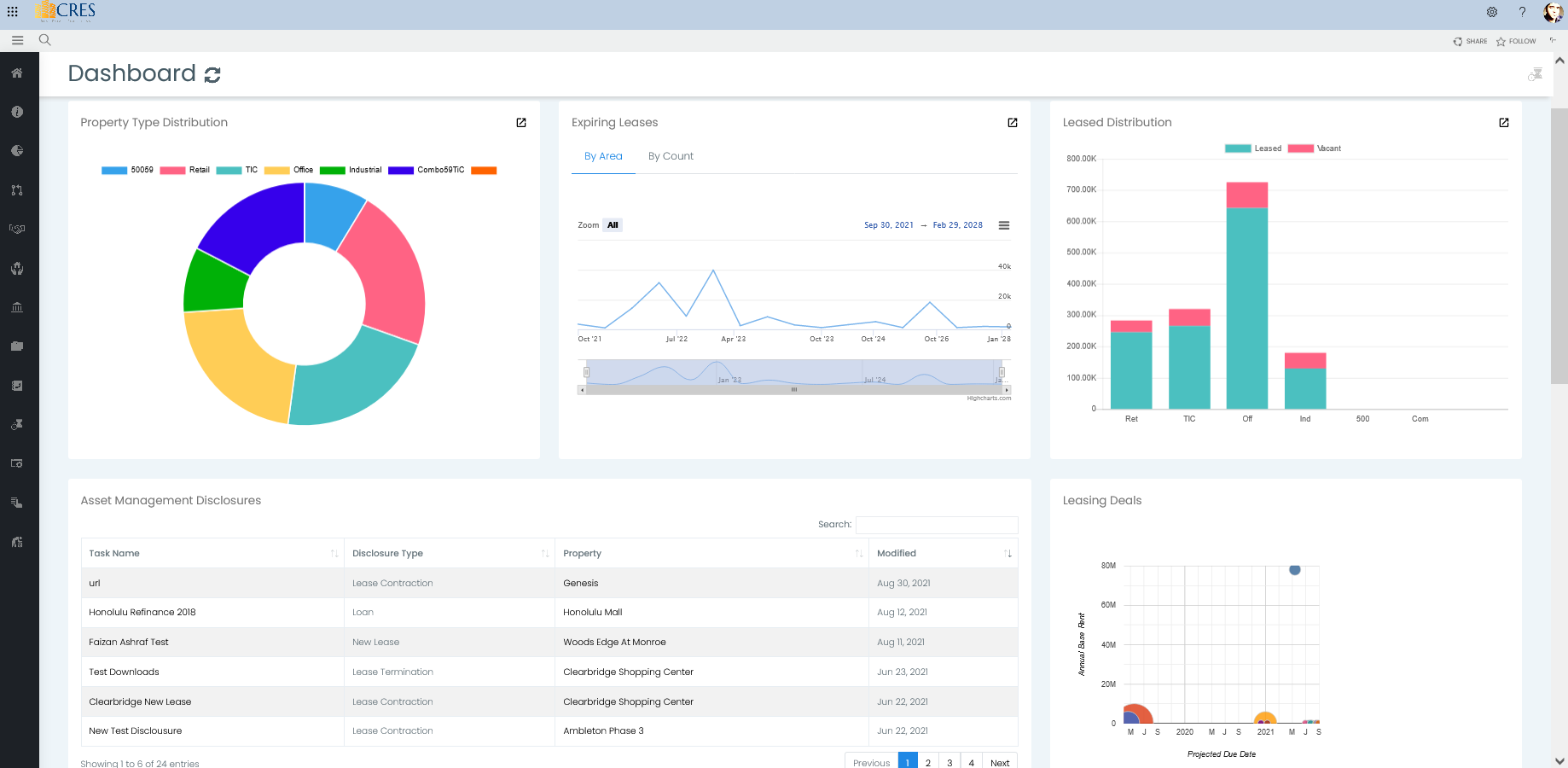The width and height of the screenshot is (1568, 768).
Task: Click the bank institution icon in the sidebar
Action: (16, 307)
